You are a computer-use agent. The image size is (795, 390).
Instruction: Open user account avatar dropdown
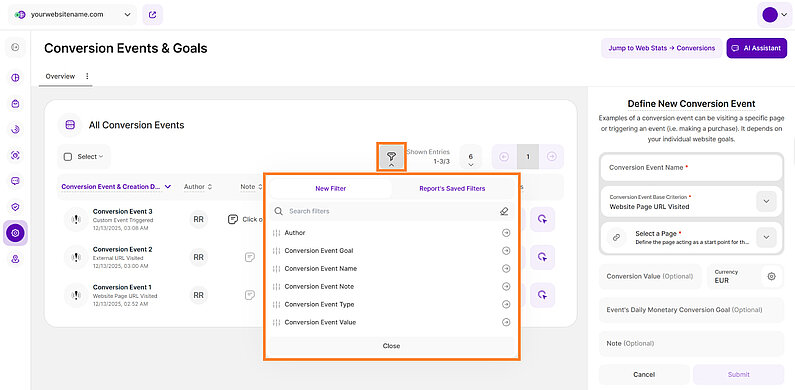(775, 15)
